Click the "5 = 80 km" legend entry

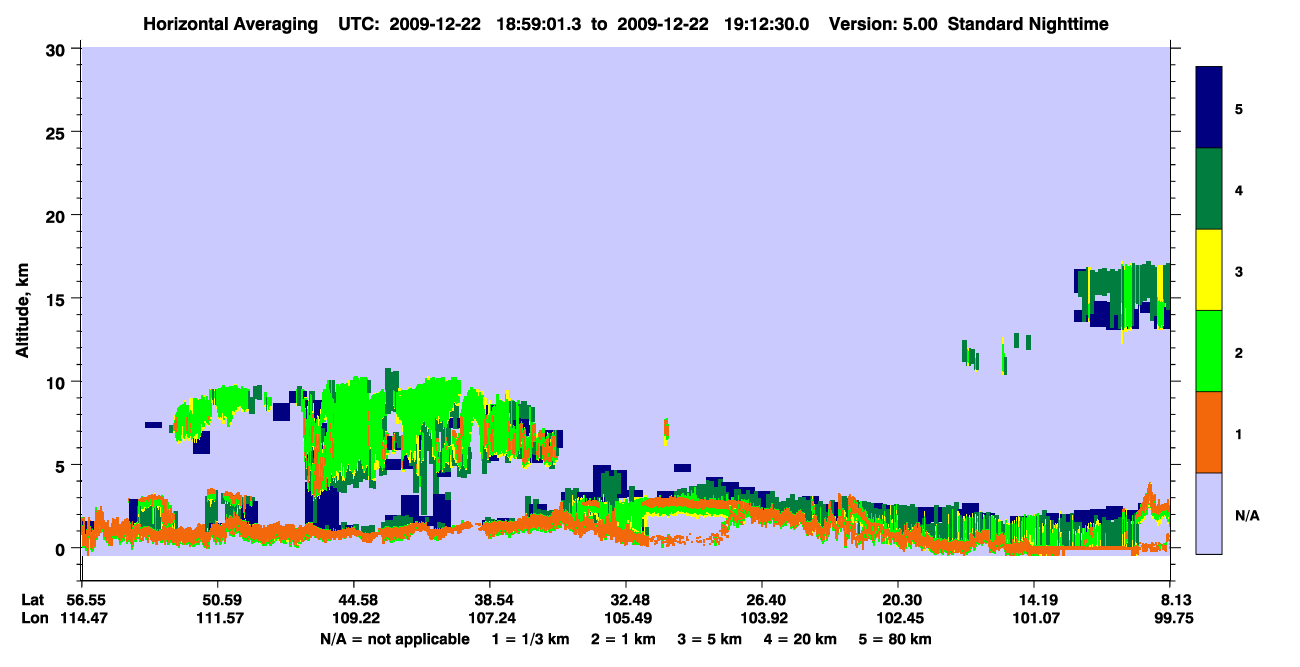896,639
